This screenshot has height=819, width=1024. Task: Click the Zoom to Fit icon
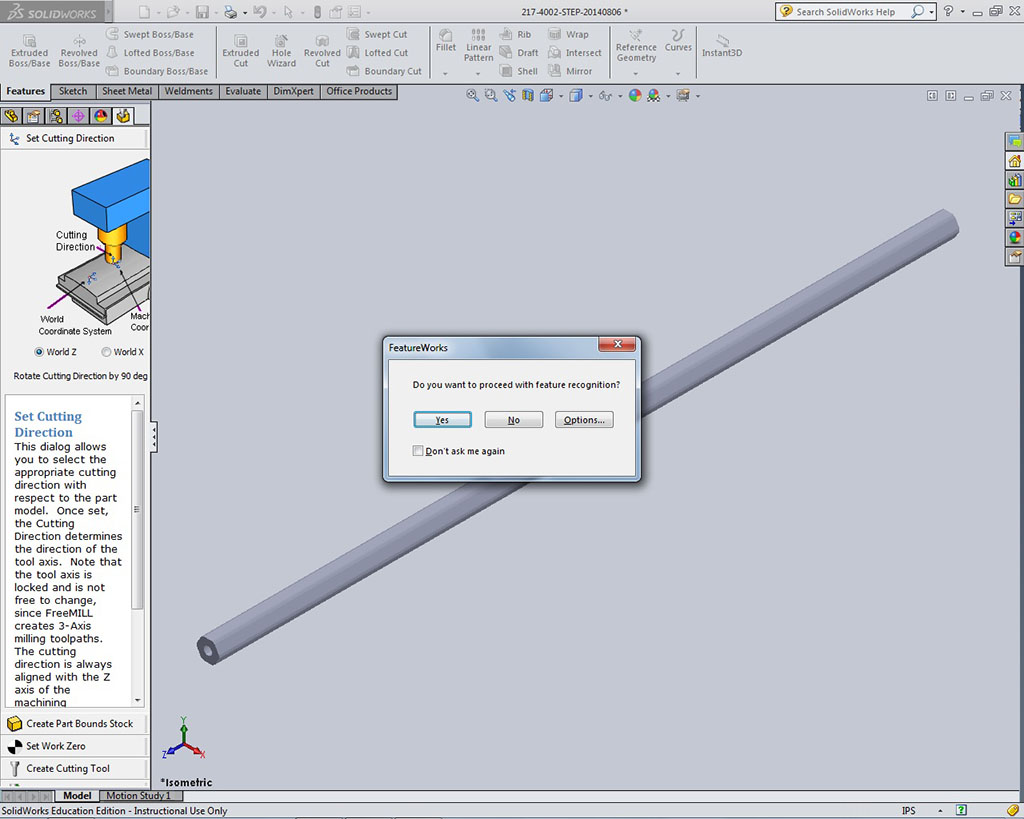(x=473, y=96)
